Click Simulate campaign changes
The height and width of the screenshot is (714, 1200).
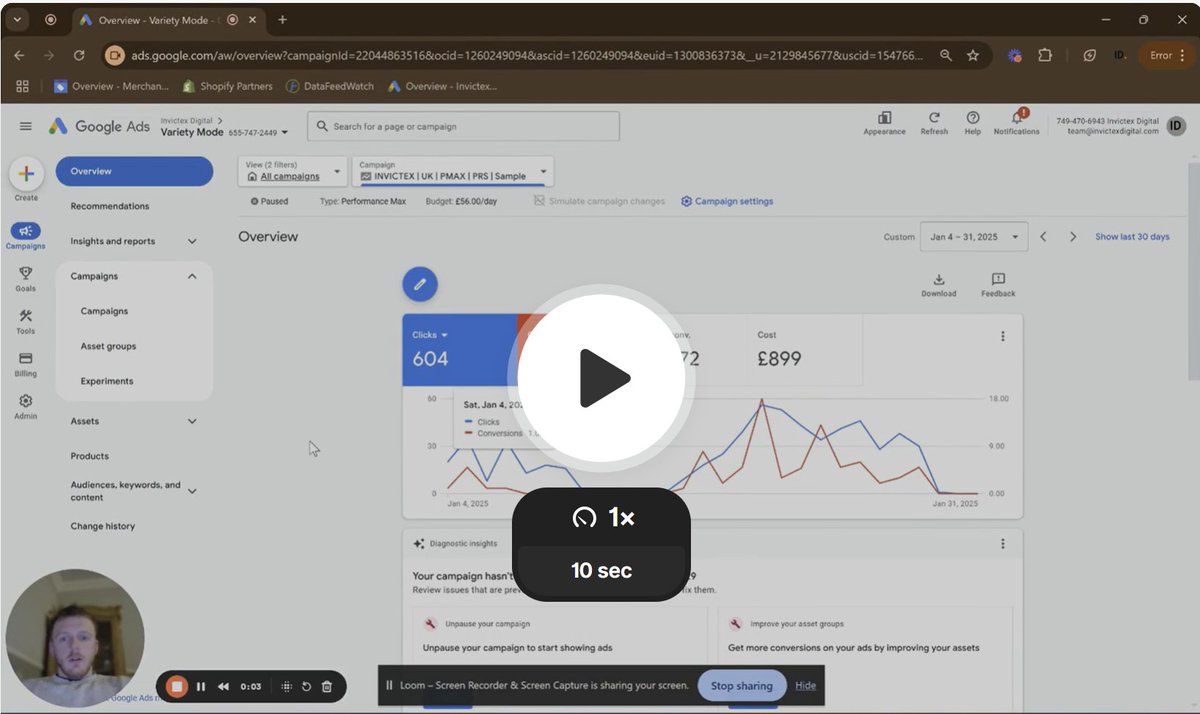point(599,201)
